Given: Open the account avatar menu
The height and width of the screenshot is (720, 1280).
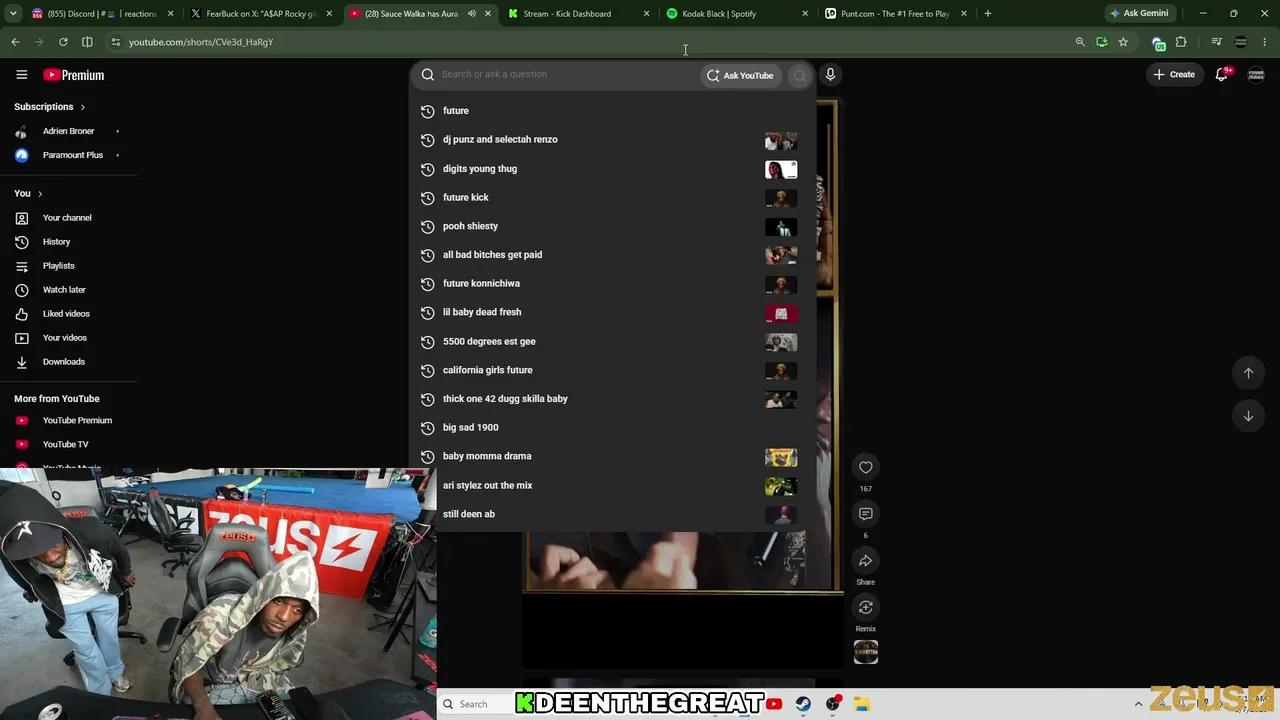Looking at the screenshot, I should pyautogui.click(x=1256, y=75).
